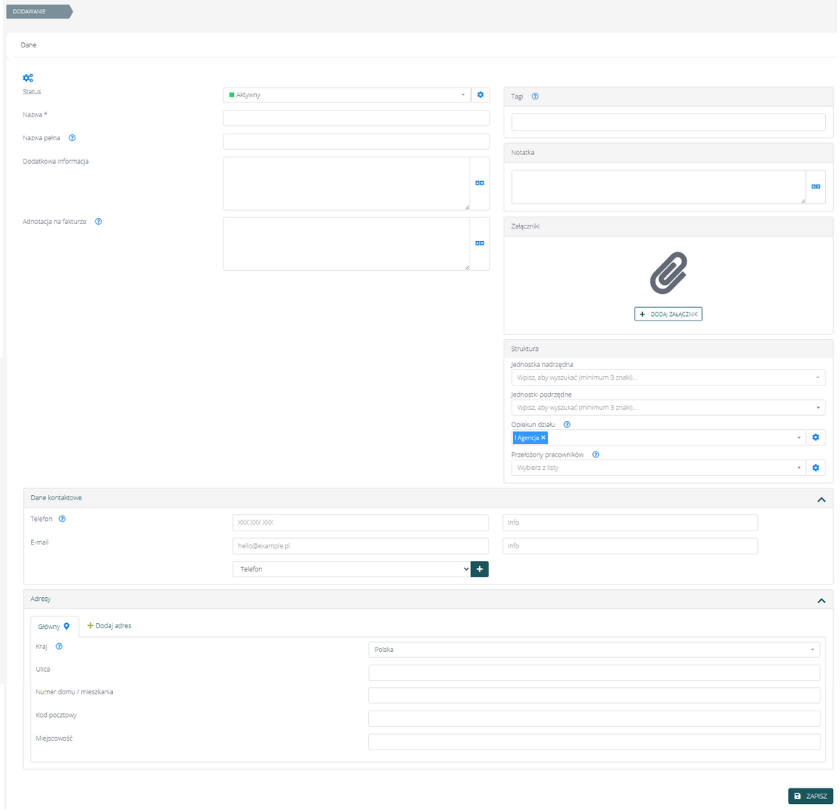This screenshot has height=810, width=840.
Task: Click the Dodaj załącznik button
Action: (x=668, y=314)
